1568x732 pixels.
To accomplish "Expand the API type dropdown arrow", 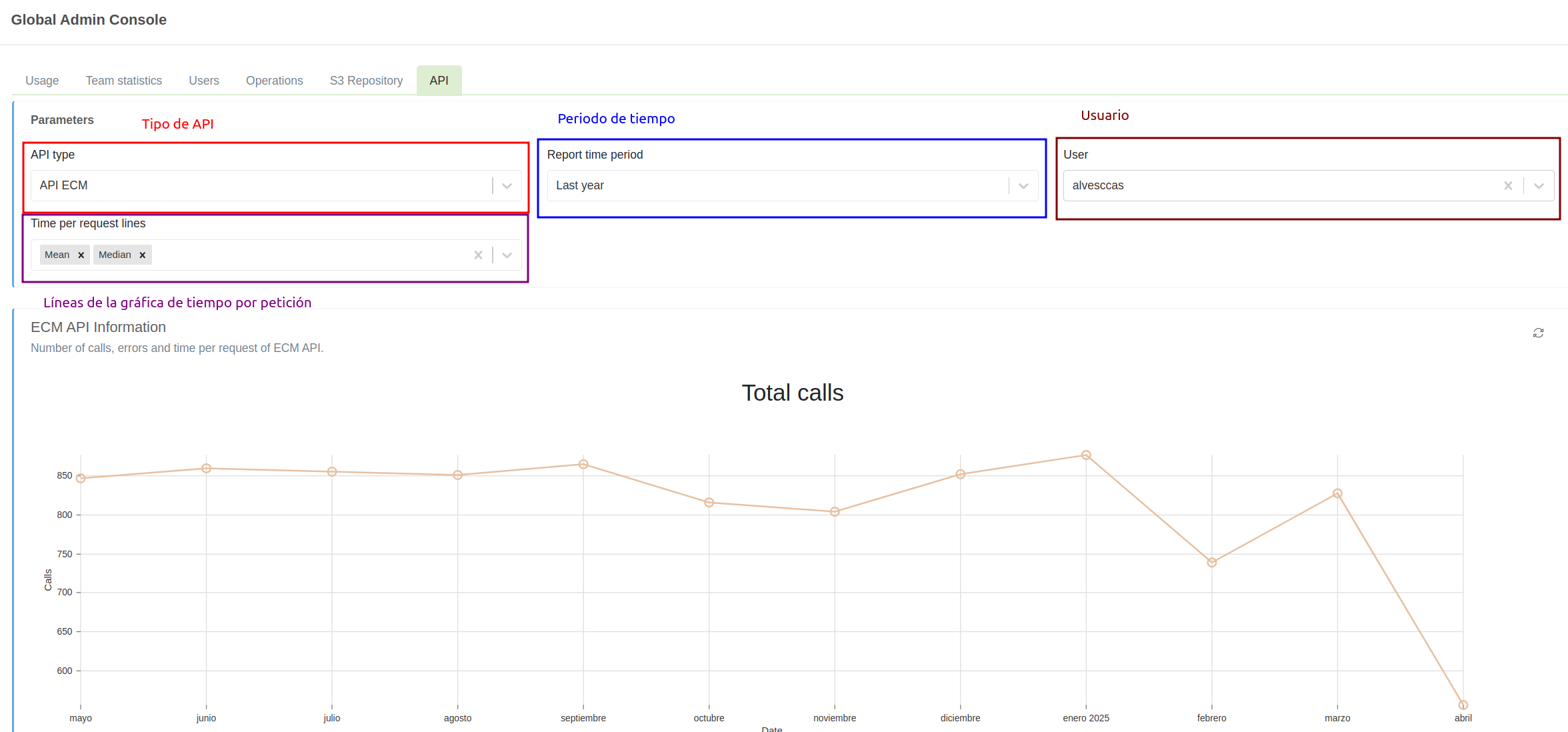I will click(507, 185).
